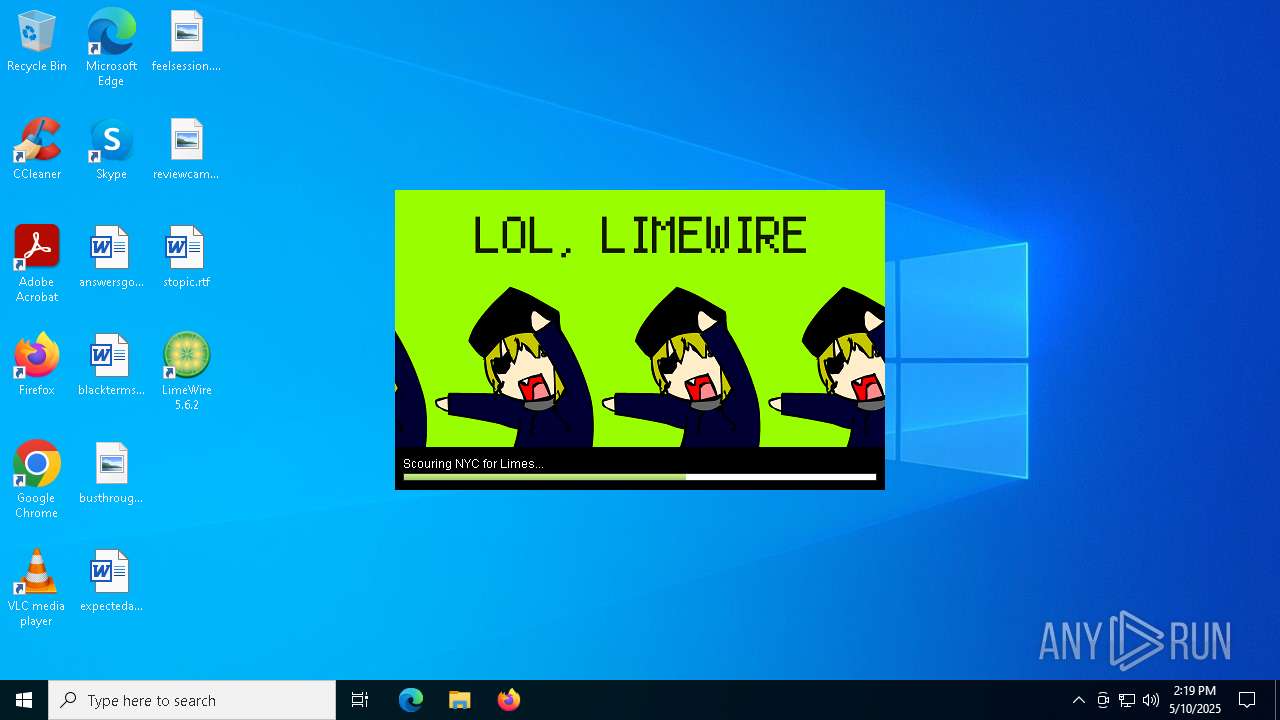This screenshot has width=1280, height=720.
Task: Open the network status tray icon
Action: click(x=1127, y=700)
